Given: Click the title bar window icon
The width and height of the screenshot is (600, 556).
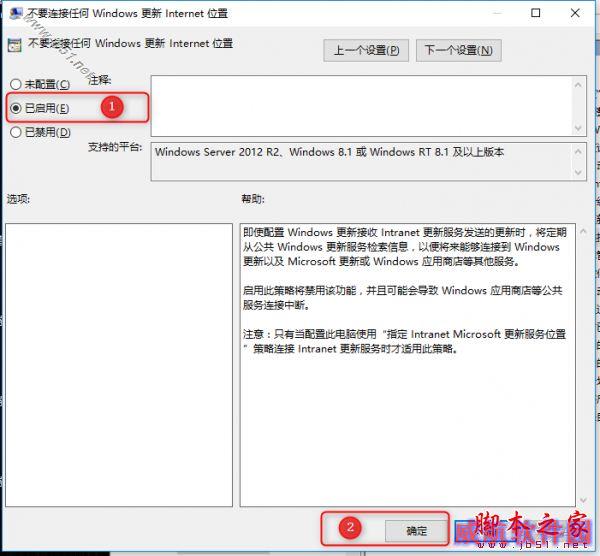Looking at the screenshot, I should coord(16,14).
